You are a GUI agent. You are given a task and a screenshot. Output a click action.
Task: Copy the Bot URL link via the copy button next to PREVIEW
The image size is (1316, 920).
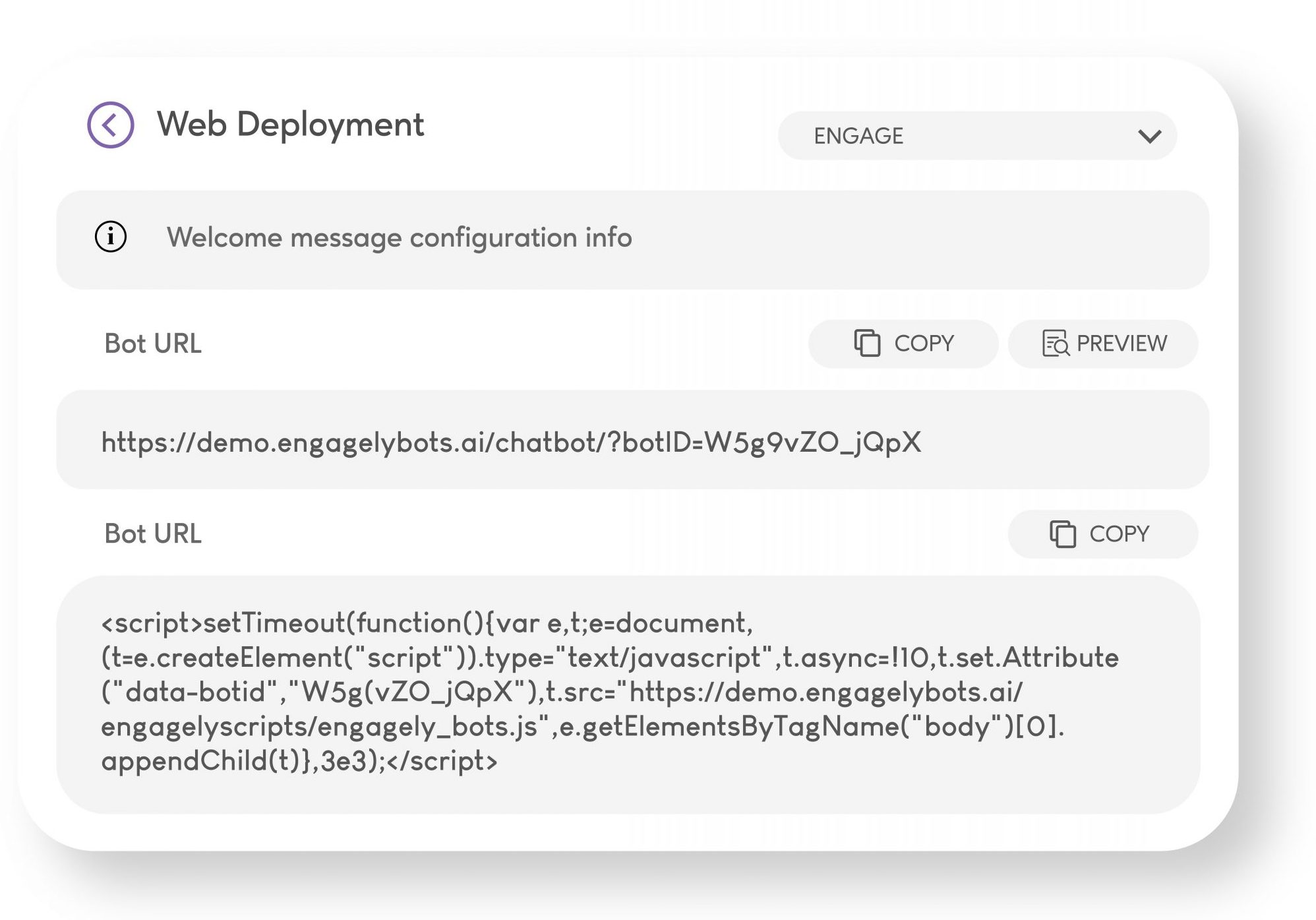[x=903, y=344]
